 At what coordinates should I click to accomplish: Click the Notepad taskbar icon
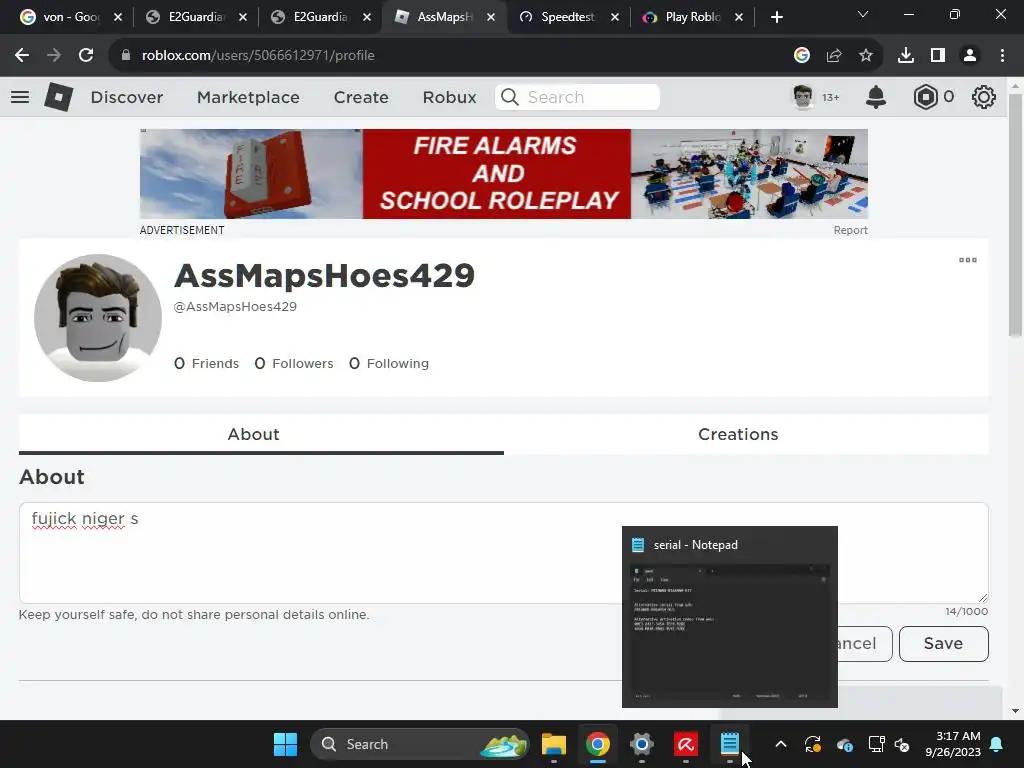coord(729,744)
